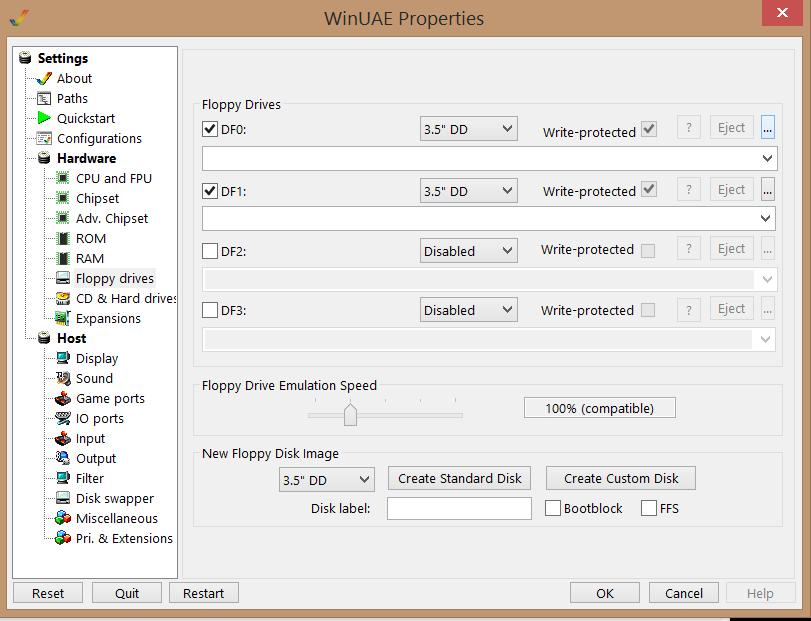Click the ROM chip icon
Viewport: 811px width, 621px height.
63,238
